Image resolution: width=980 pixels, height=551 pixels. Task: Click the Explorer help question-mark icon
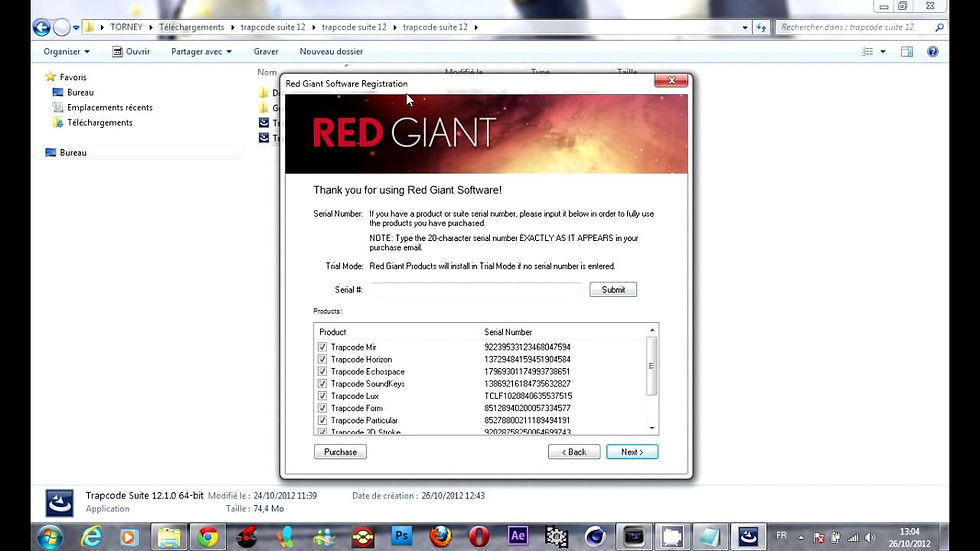click(932, 52)
